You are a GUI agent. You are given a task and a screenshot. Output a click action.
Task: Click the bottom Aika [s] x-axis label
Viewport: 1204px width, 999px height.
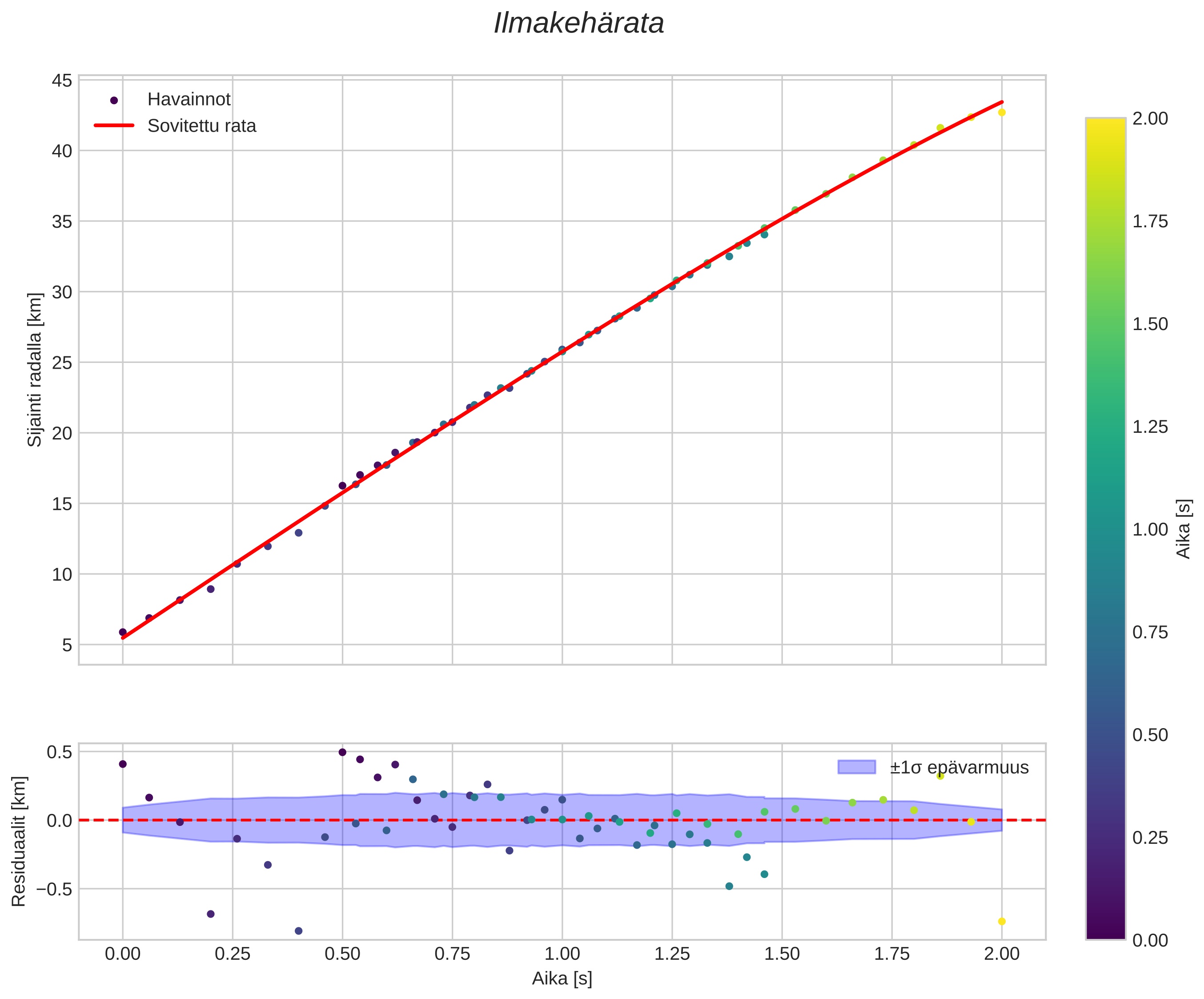pos(562,979)
